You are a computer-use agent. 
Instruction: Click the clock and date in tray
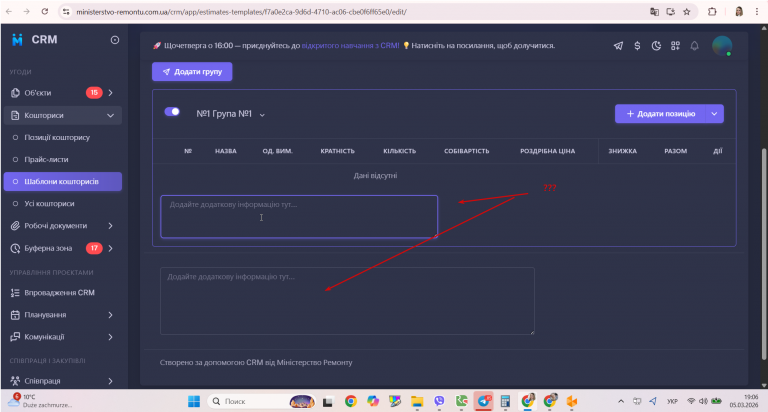point(744,401)
